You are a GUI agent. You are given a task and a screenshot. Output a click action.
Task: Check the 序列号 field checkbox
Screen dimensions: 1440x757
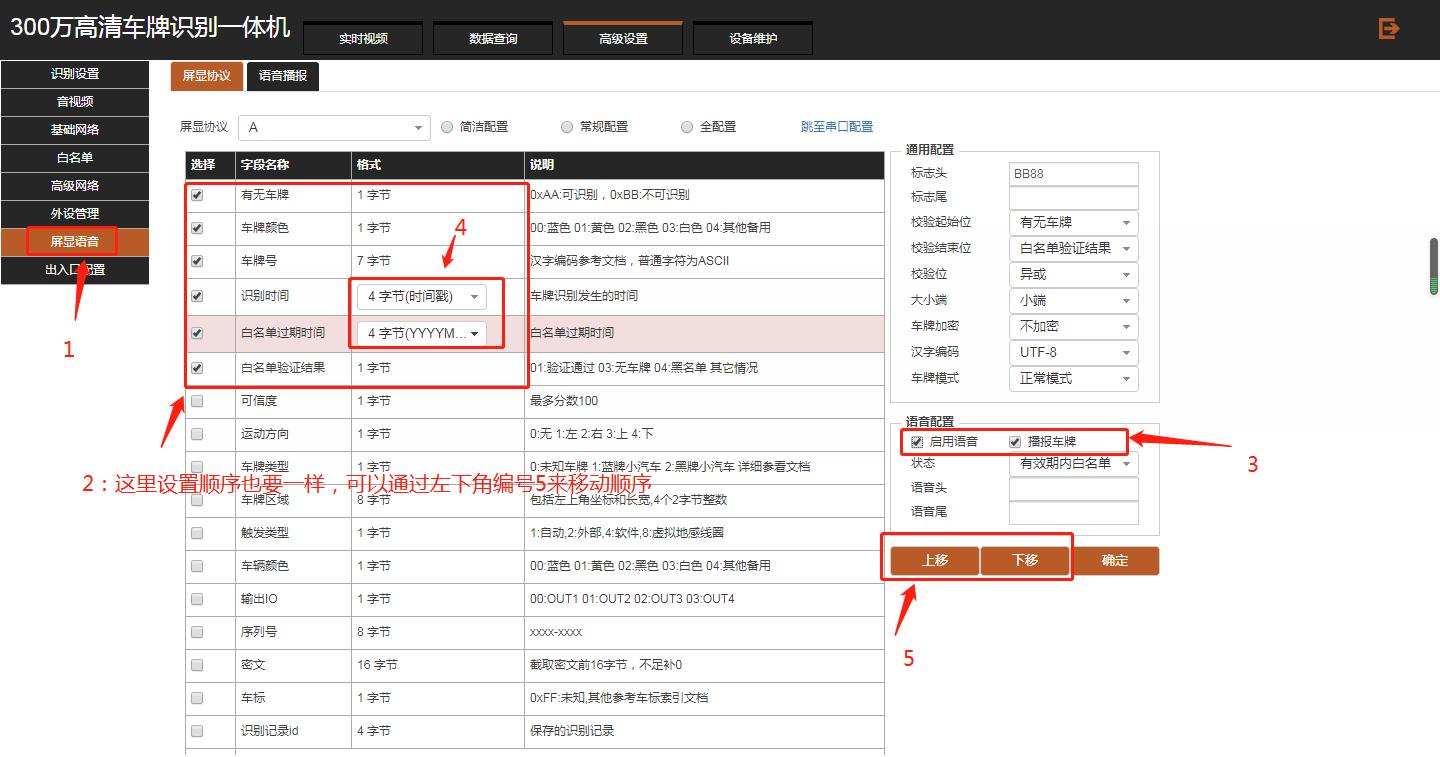tap(197, 632)
